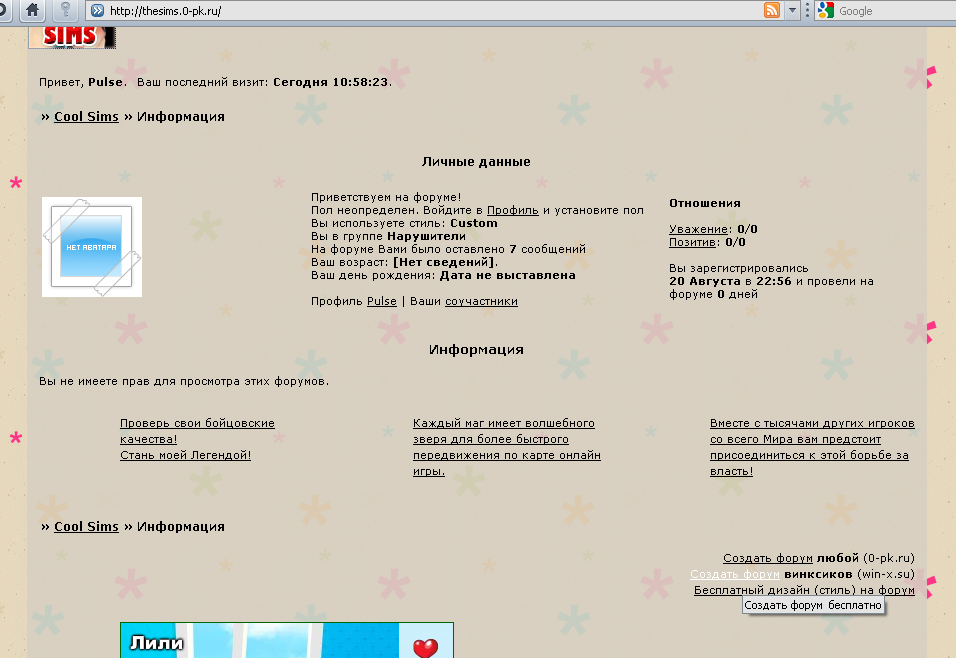Click the address bar URL thesims.0-pk.ru
The height and width of the screenshot is (658, 956).
165,11
